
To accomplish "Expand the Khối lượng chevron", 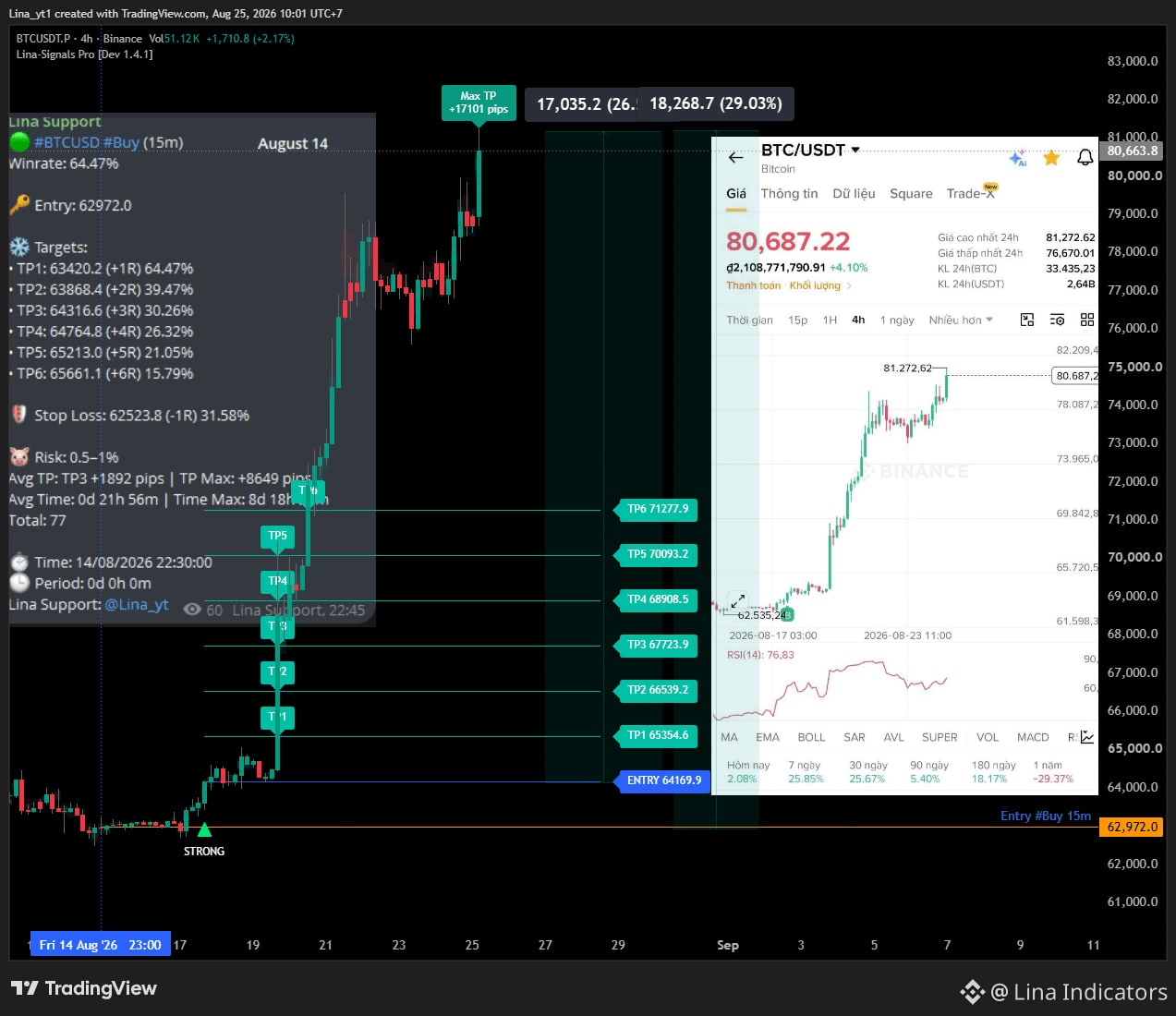I will [849, 285].
